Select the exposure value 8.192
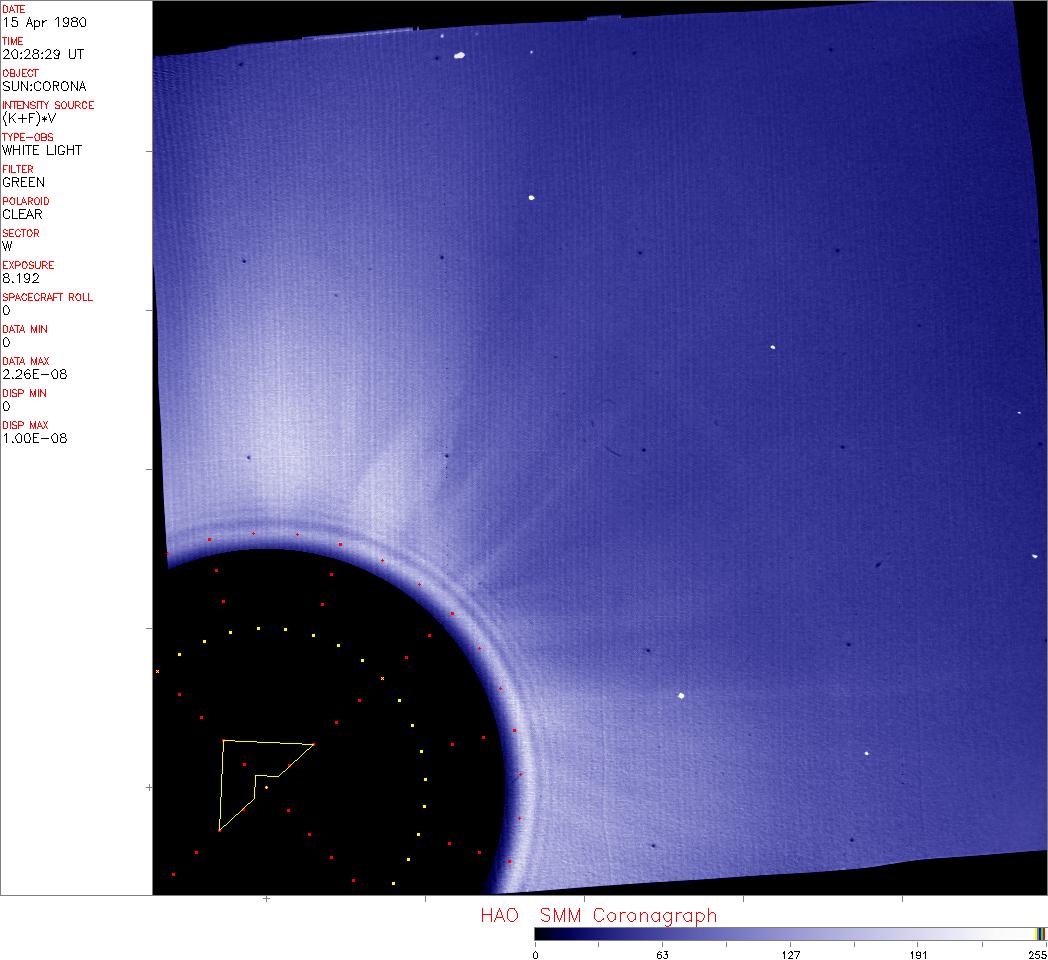The height and width of the screenshot is (960, 1048). [21, 279]
